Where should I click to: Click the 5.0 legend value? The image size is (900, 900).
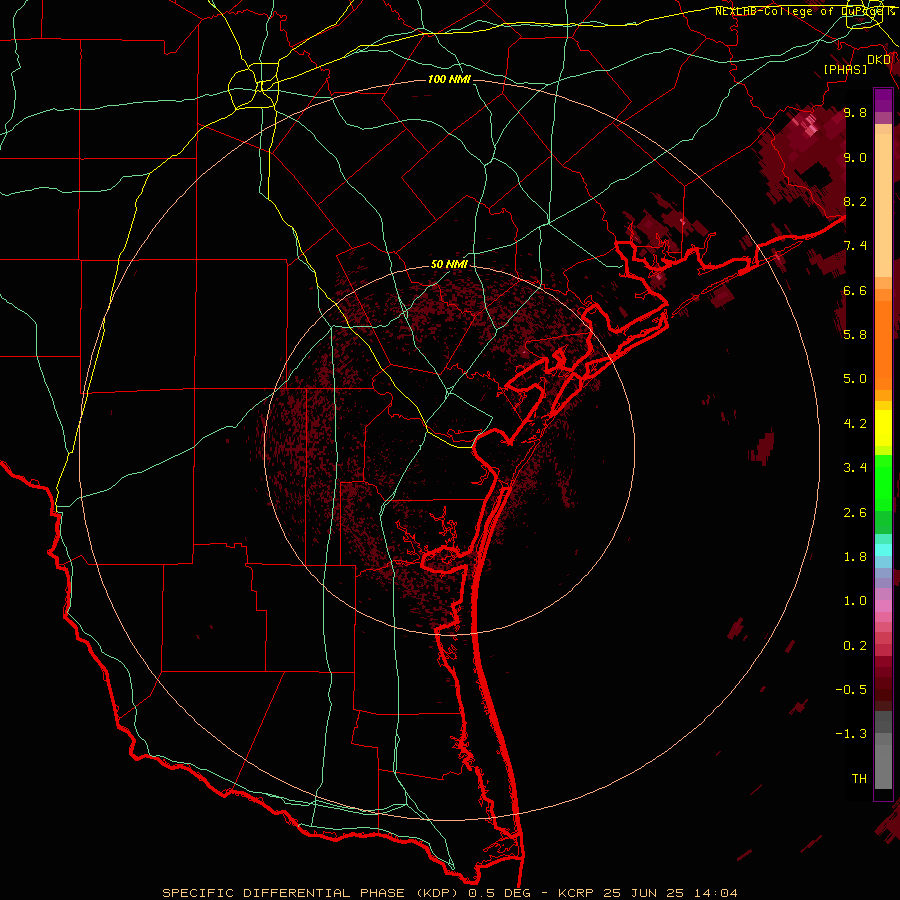tap(855, 379)
